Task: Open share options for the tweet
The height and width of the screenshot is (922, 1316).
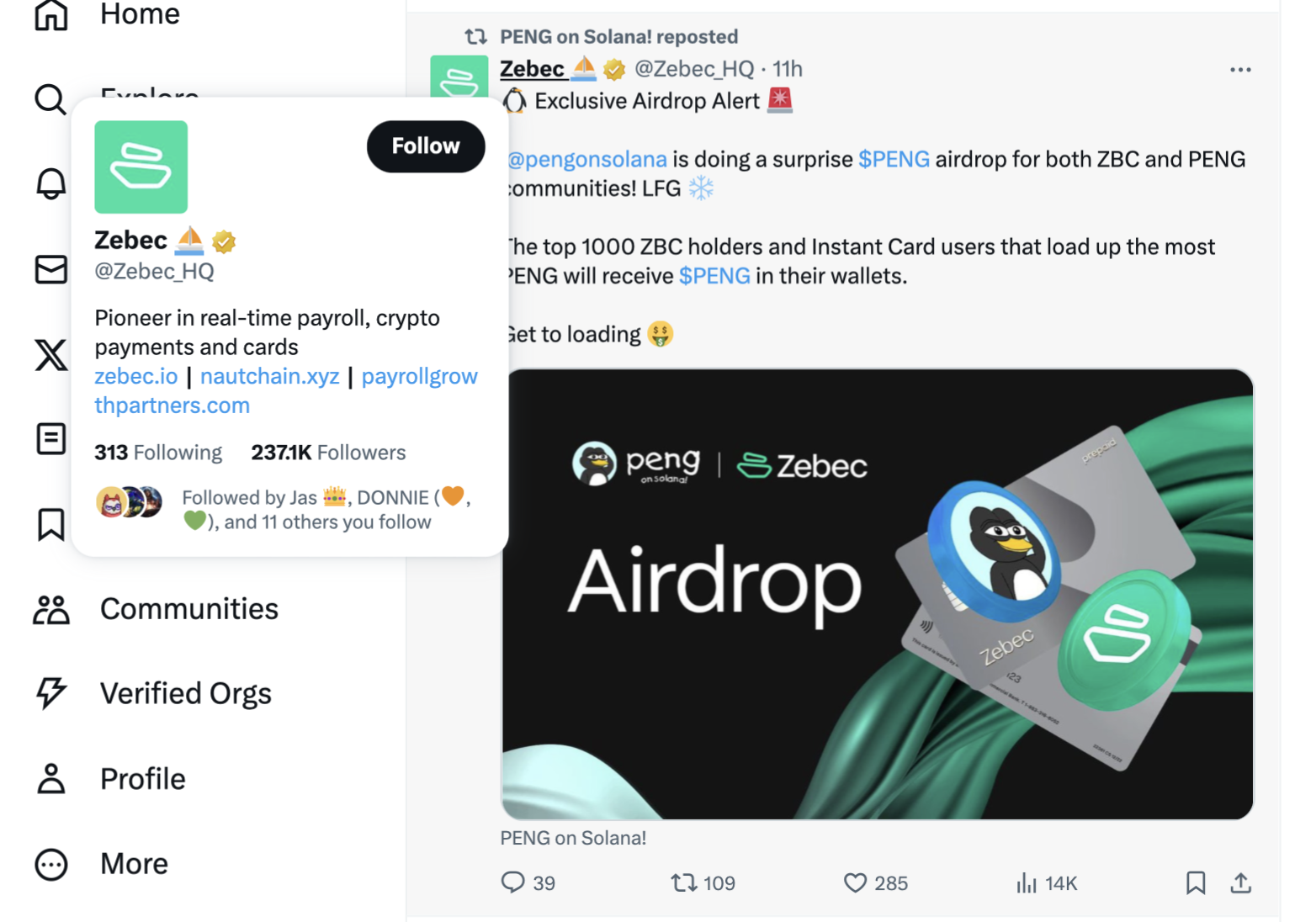Action: [1240, 882]
